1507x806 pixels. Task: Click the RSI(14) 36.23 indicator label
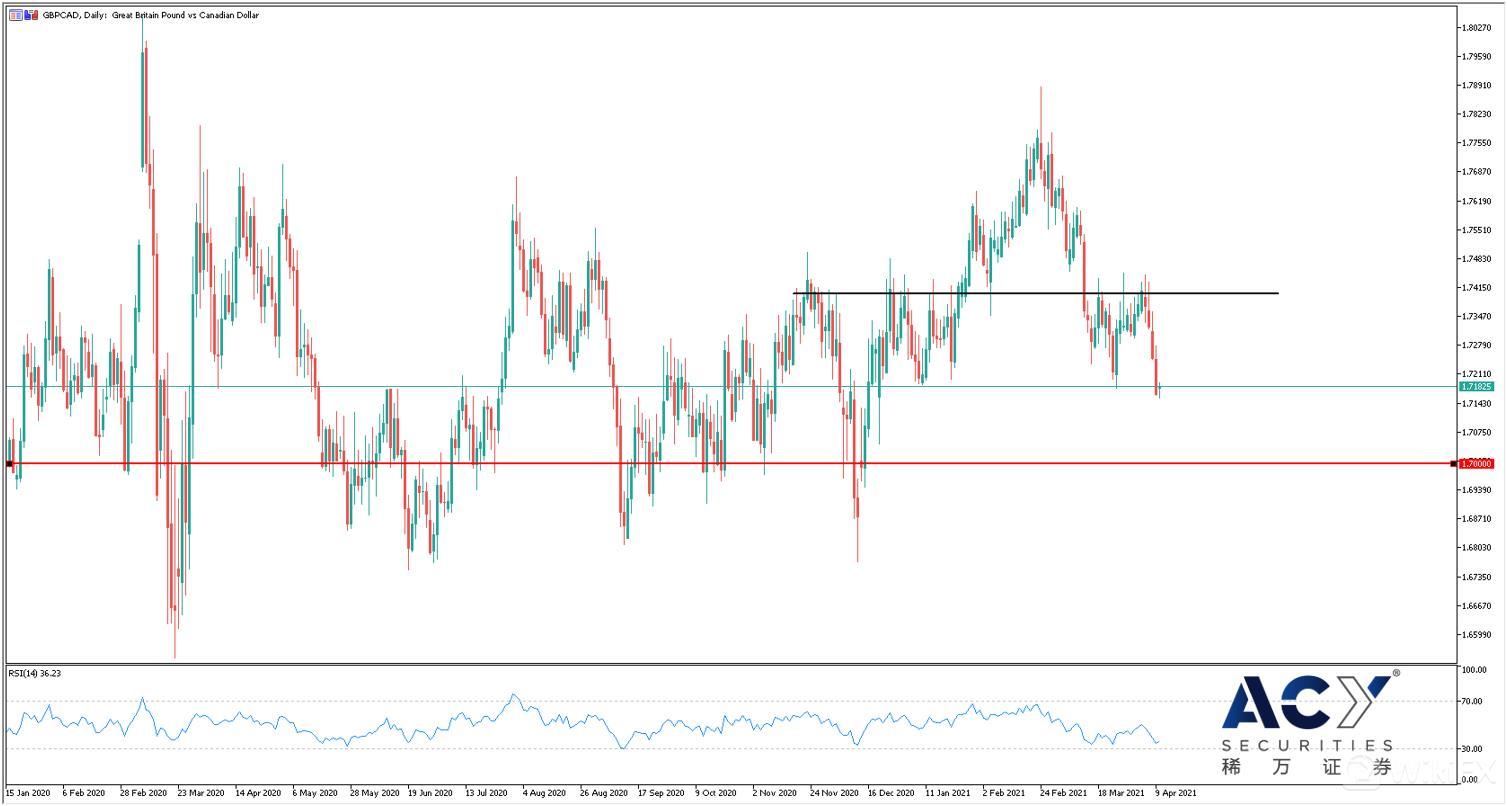click(x=34, y=673)
